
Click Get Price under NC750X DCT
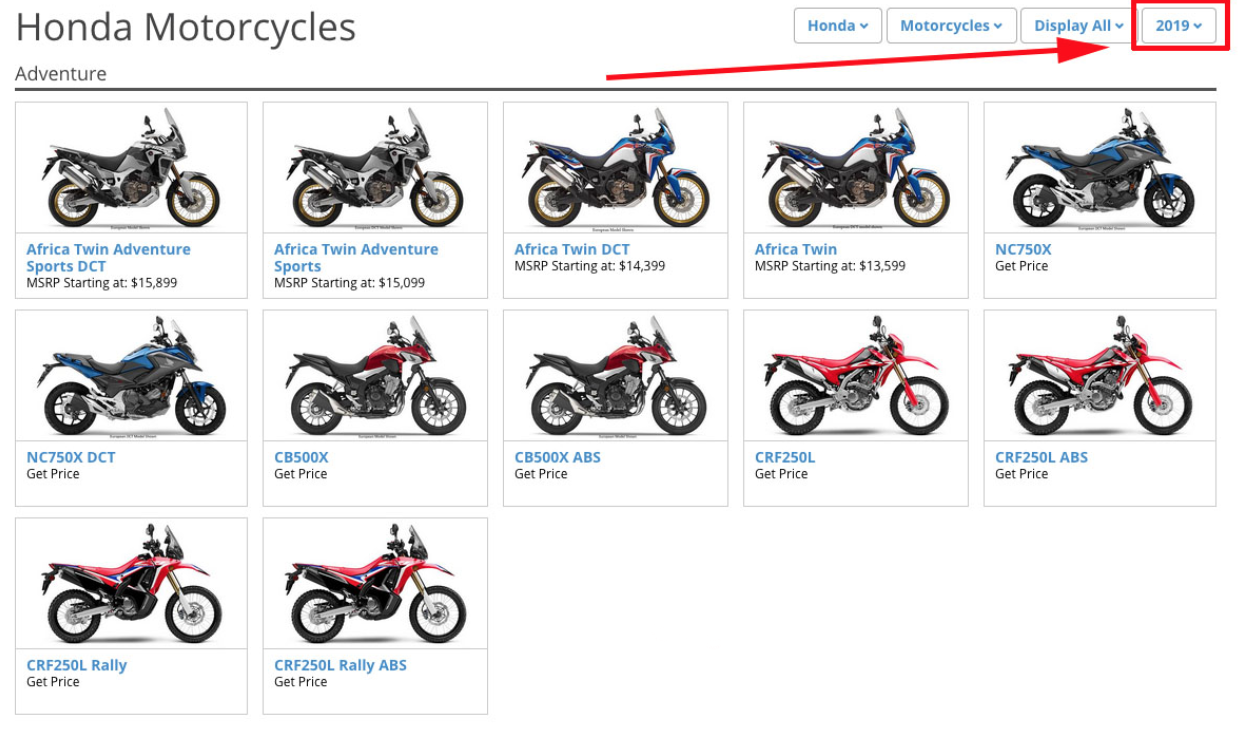point(53,474)
